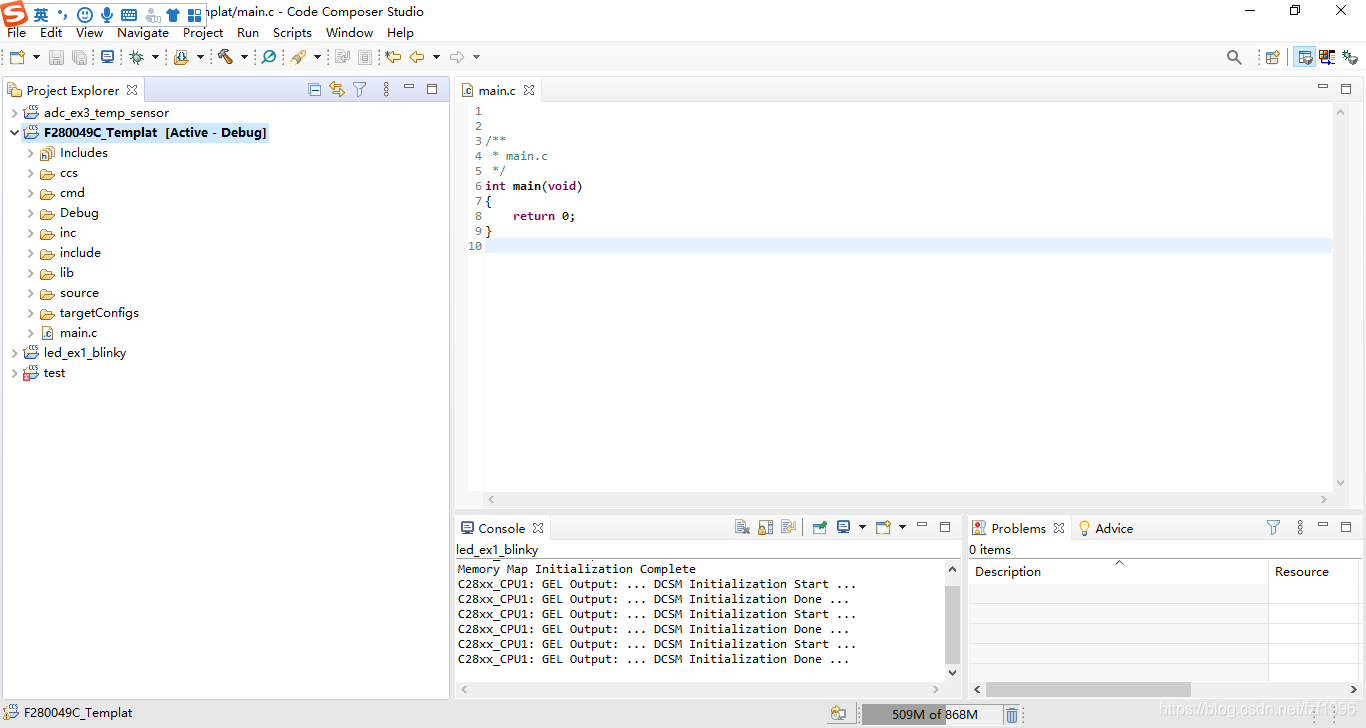Select main.c file in Project Explorer
The height and width of the screenshot is (728, 1366).
click(78, 333)
